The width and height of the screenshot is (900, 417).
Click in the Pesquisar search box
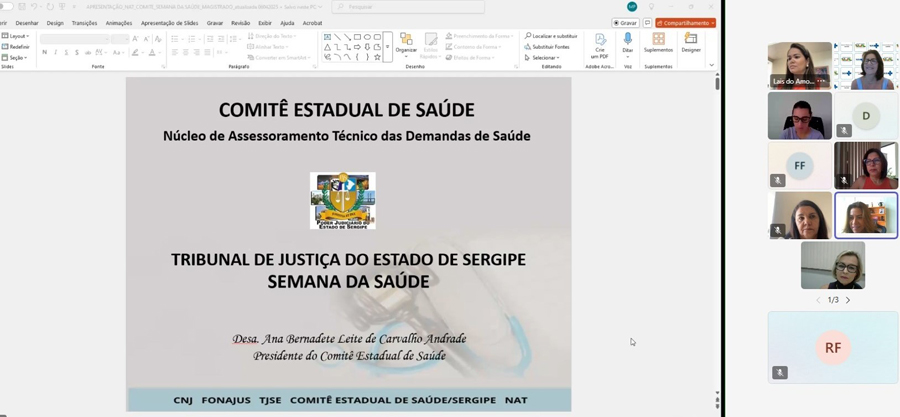point(408,7)
